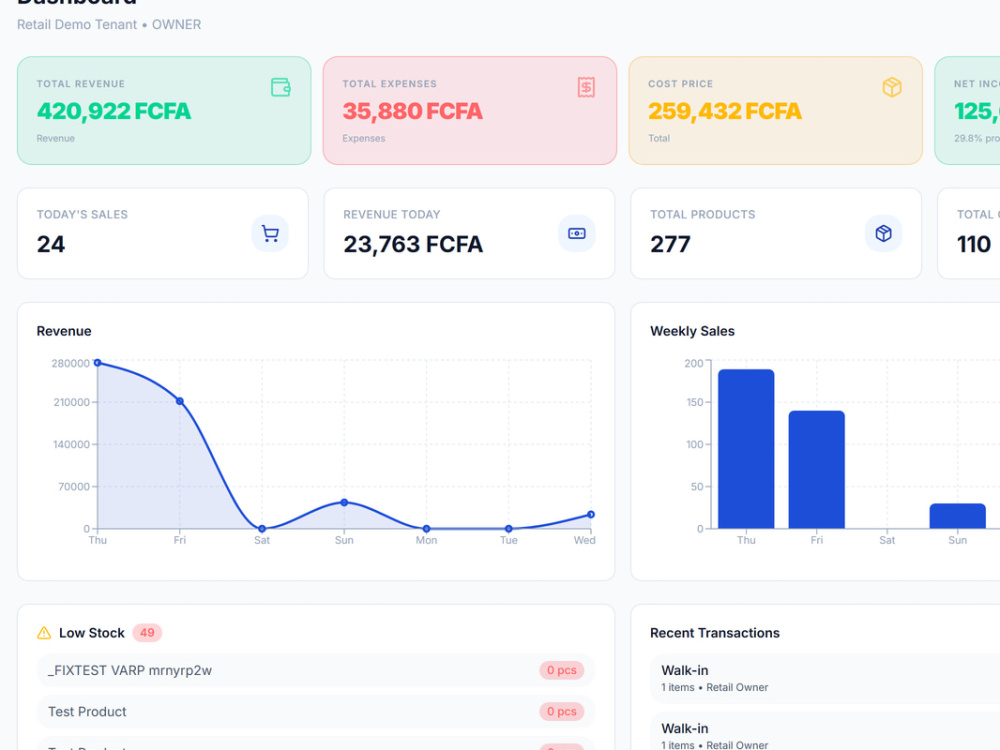This screenshot has width=1000, height=750.
Task: Click the wallet icon in Total Revenue card
Action: 281,87
